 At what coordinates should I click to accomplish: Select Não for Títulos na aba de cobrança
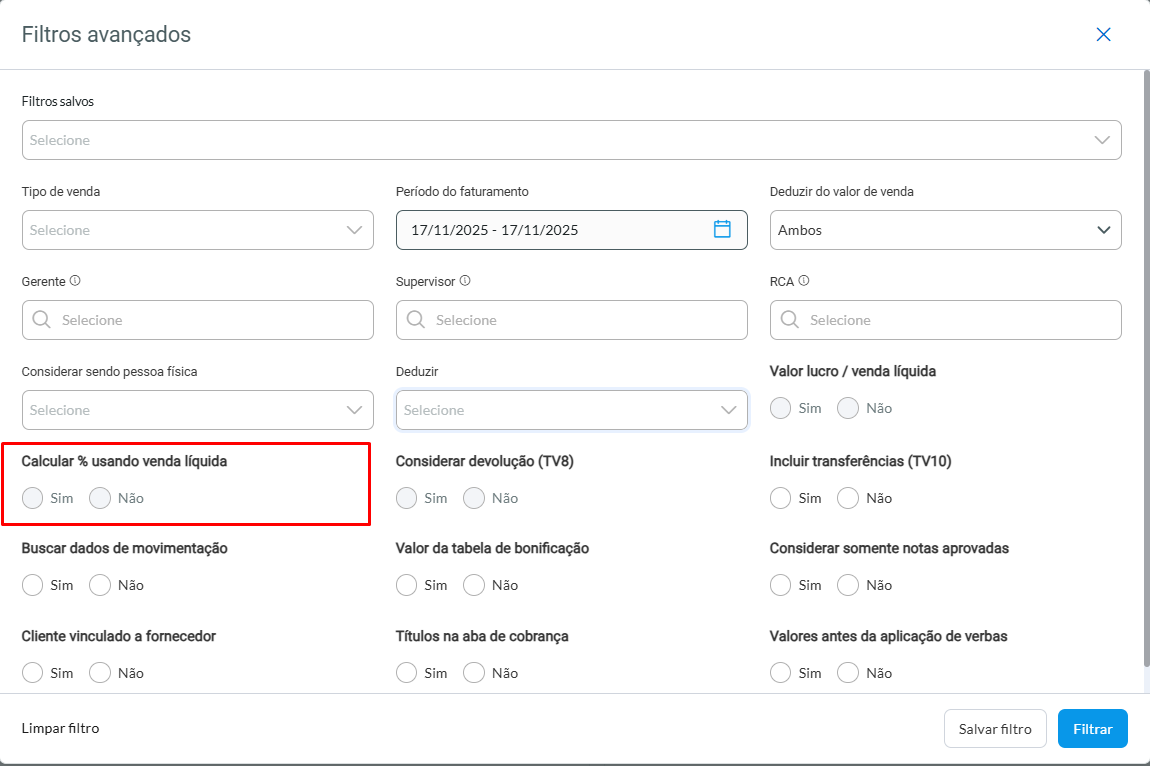474,673
